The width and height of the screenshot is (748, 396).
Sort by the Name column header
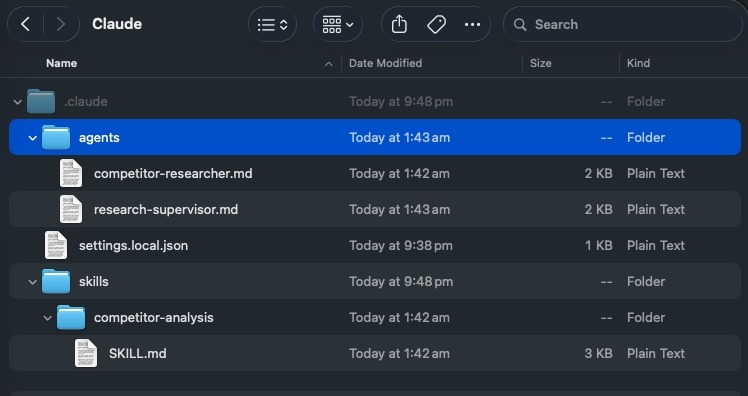coord(62,63)
